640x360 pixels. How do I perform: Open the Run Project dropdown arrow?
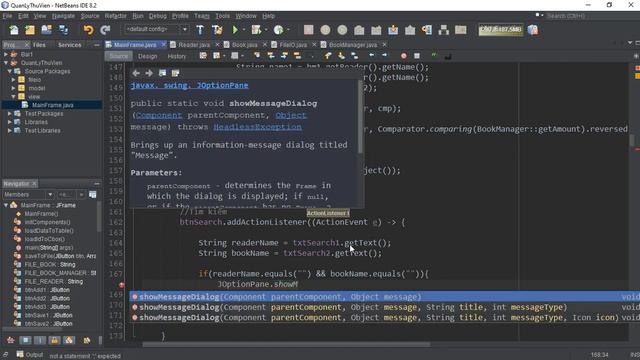(x=244, y=30)
